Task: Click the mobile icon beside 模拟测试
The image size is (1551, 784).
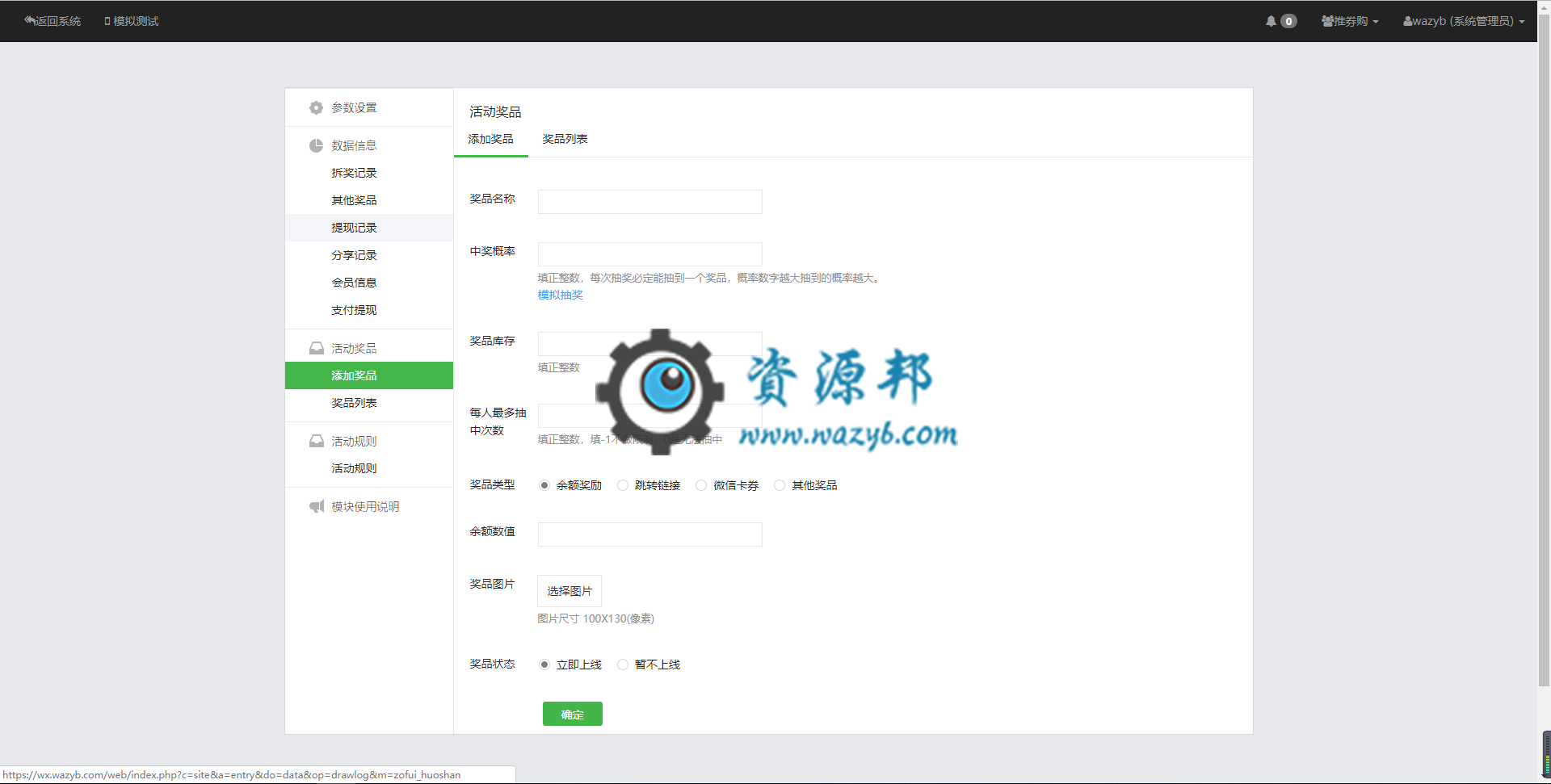Action: pos(107,21)
